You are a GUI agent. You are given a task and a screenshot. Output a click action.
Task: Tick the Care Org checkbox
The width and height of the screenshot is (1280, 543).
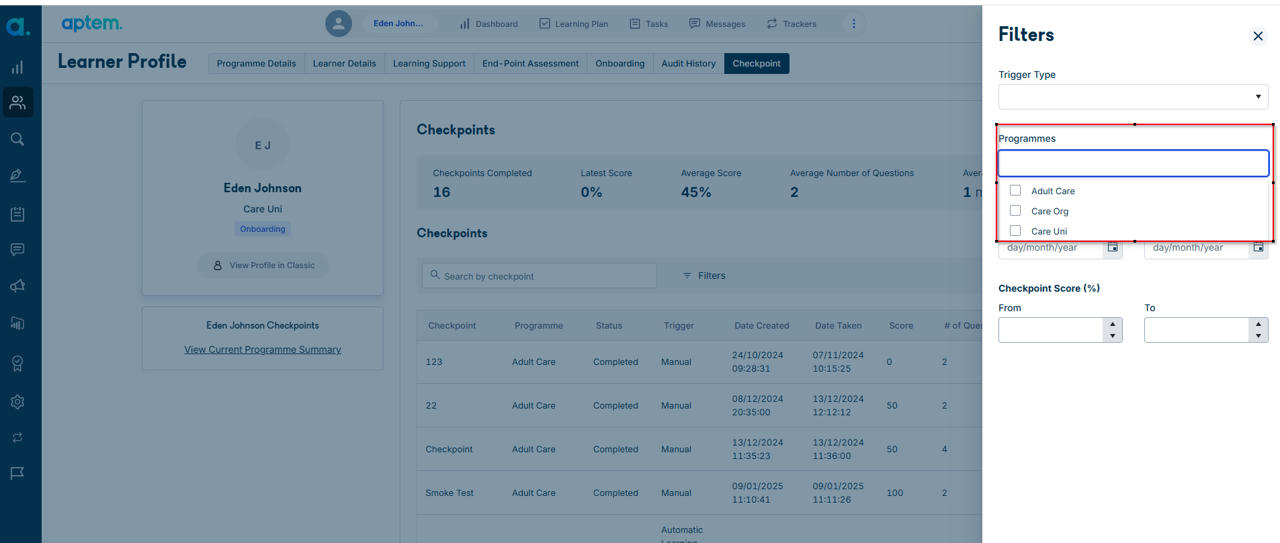[x=1015, y=211]
